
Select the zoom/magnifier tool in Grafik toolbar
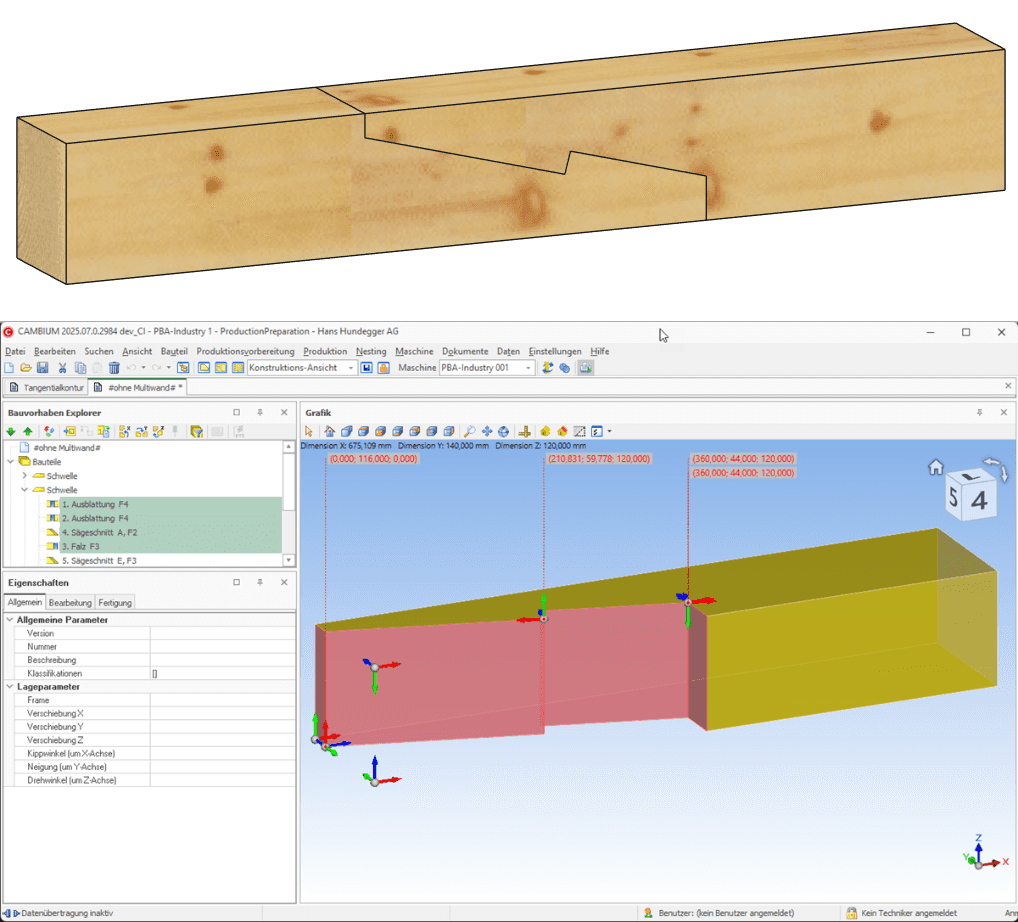click(468, 431)
